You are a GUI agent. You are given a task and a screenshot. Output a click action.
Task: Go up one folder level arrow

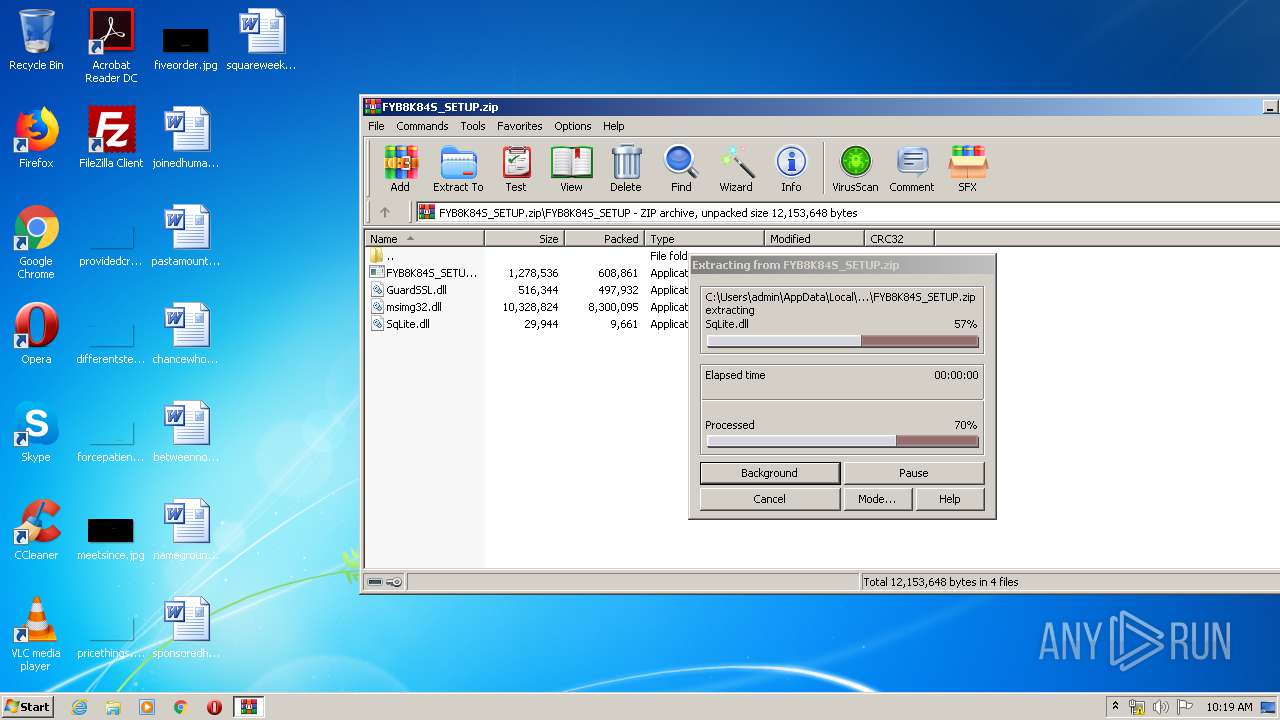pos(385,212)
